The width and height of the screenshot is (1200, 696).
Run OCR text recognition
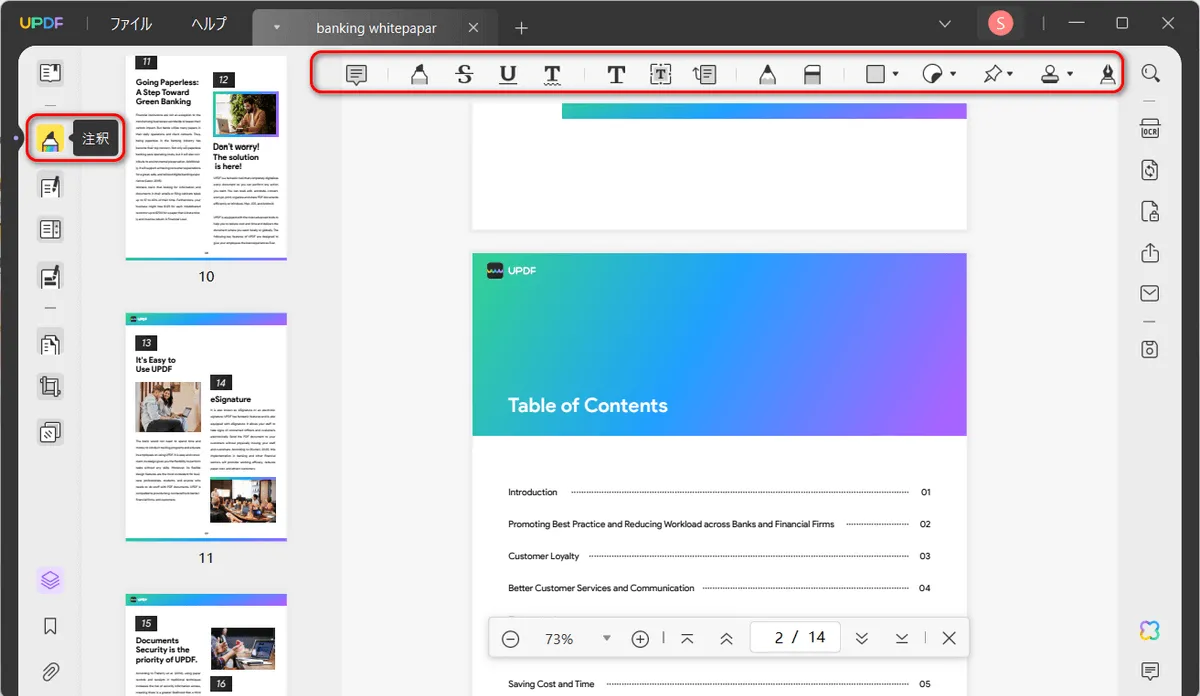[1150, 129]
